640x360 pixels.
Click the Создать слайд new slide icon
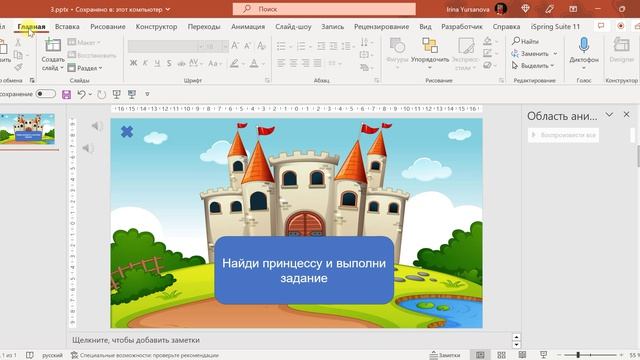(x=53, y=45)
